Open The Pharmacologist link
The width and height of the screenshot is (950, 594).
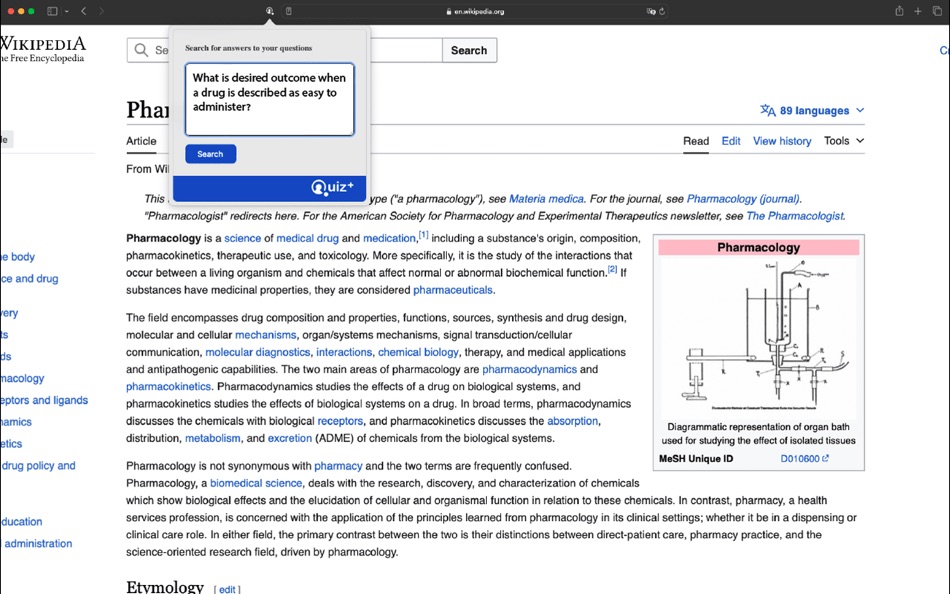(794, 216)
